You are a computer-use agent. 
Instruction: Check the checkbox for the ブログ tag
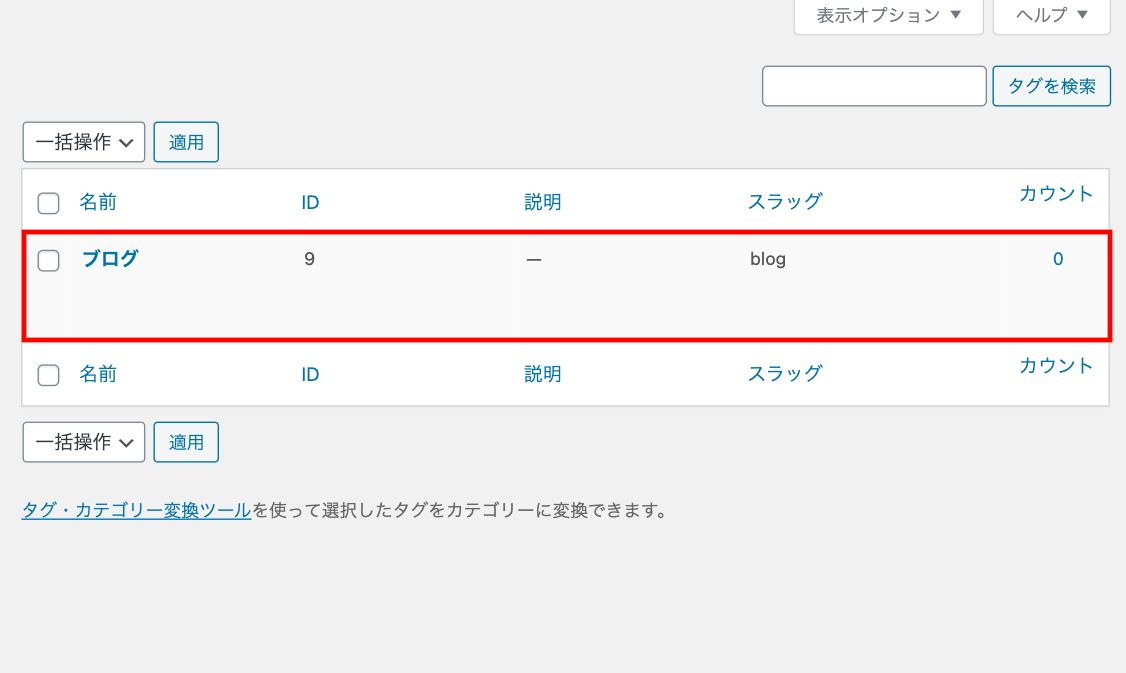47,258
